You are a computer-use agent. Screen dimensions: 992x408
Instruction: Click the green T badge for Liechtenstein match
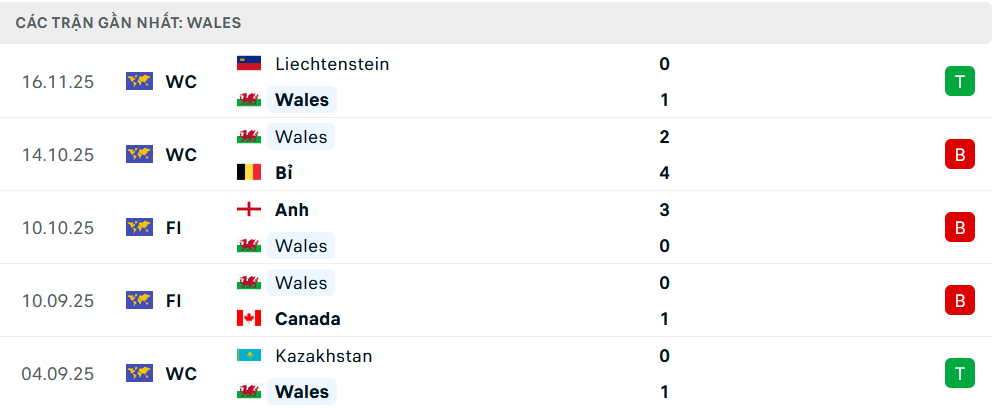point(959,82)
